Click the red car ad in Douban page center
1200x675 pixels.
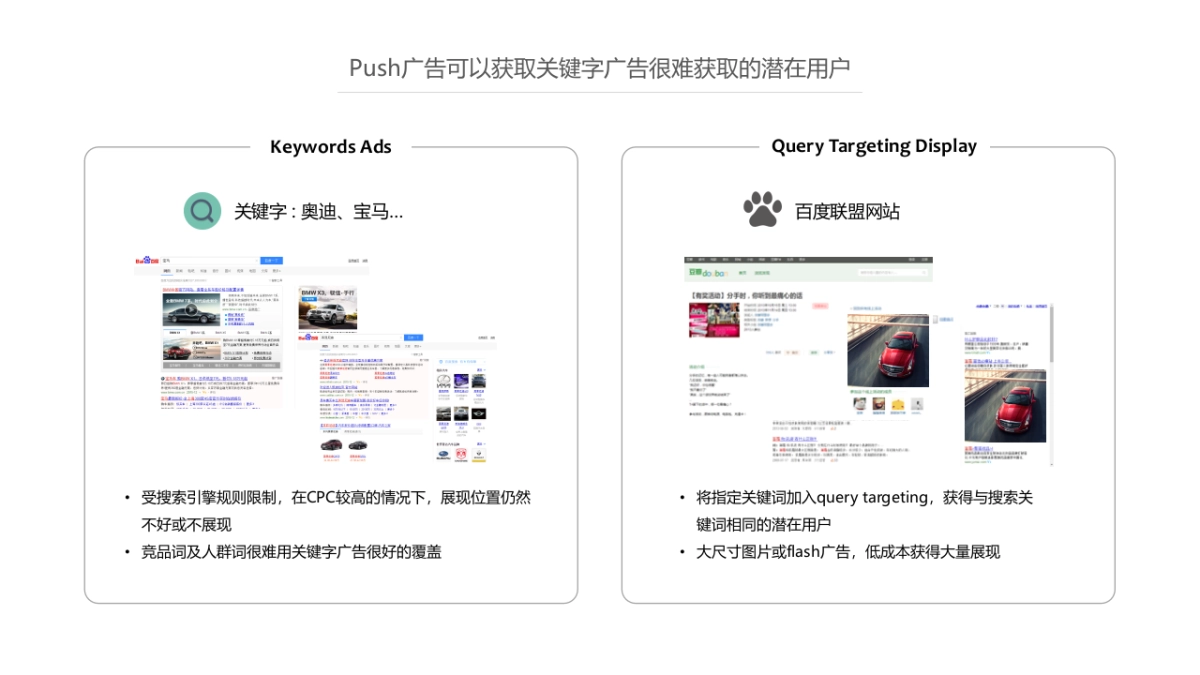887,350
